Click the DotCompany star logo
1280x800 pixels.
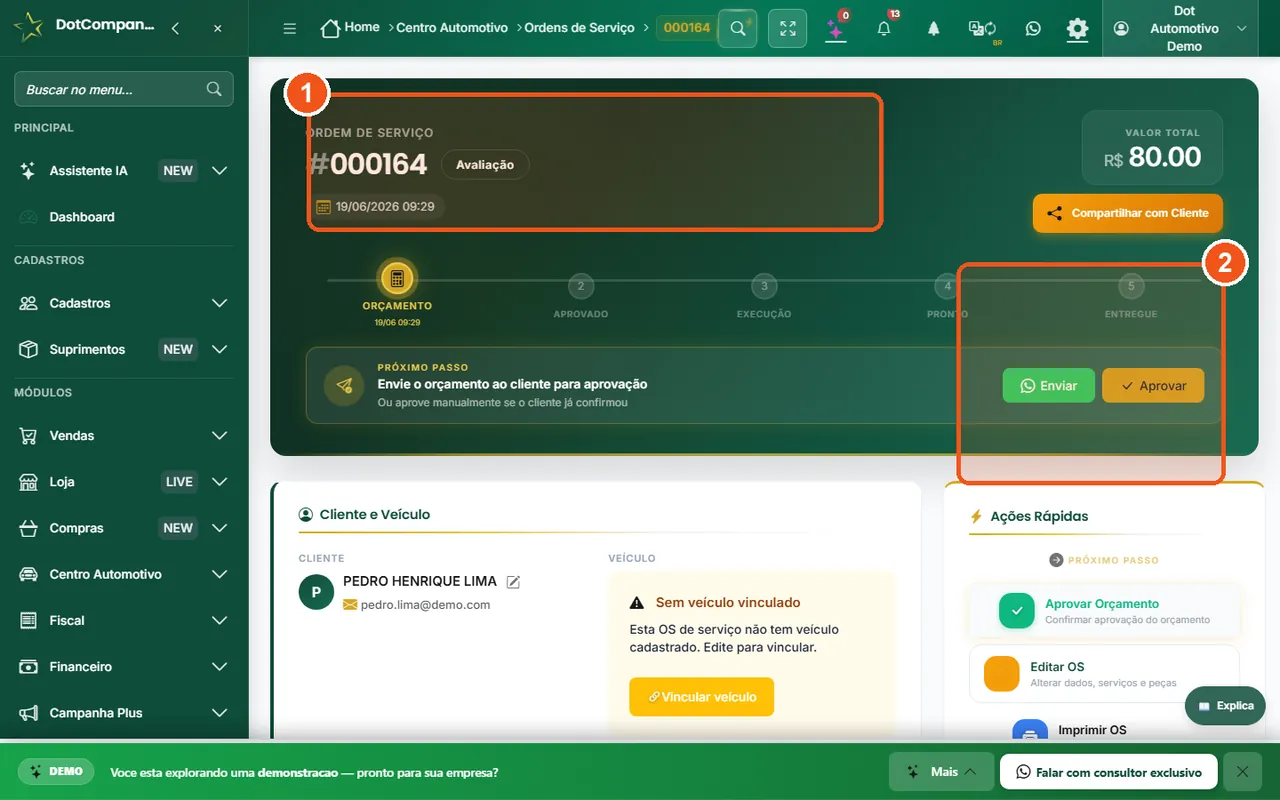[x=28, y=27]
